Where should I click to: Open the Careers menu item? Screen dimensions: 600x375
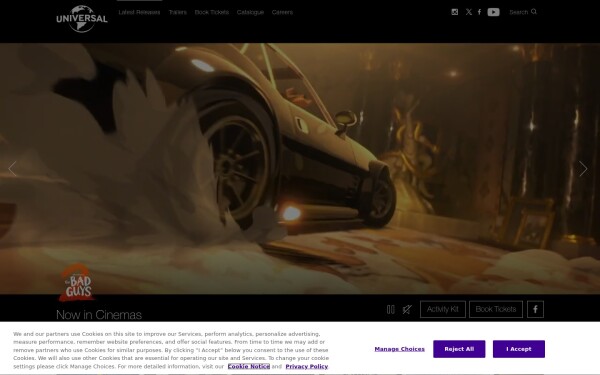(x=282, y=12)
